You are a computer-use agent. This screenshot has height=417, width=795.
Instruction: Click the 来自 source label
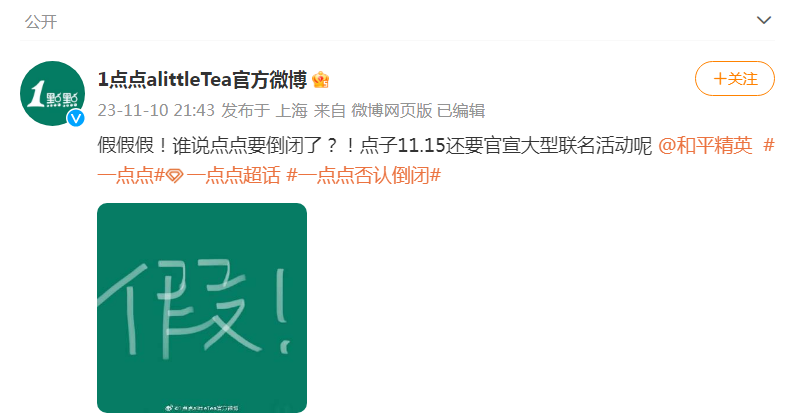tap(330, 110)
